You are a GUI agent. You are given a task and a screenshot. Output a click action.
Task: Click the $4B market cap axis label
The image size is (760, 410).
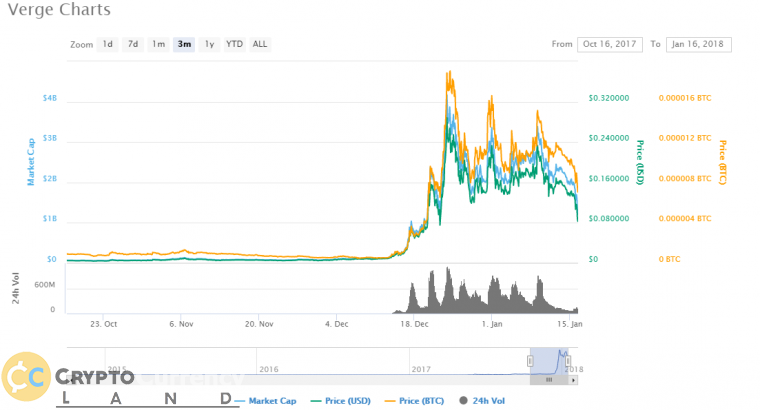(x=50, y=98)
